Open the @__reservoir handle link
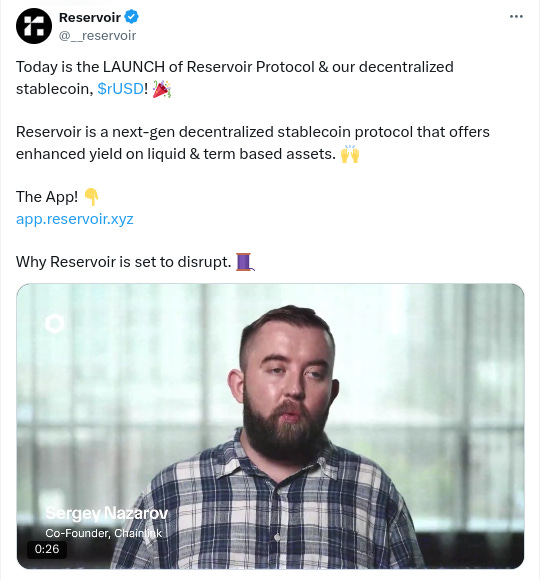Image resolution: width=543 pixels, height=580 pixels. (x=98, y=36)
